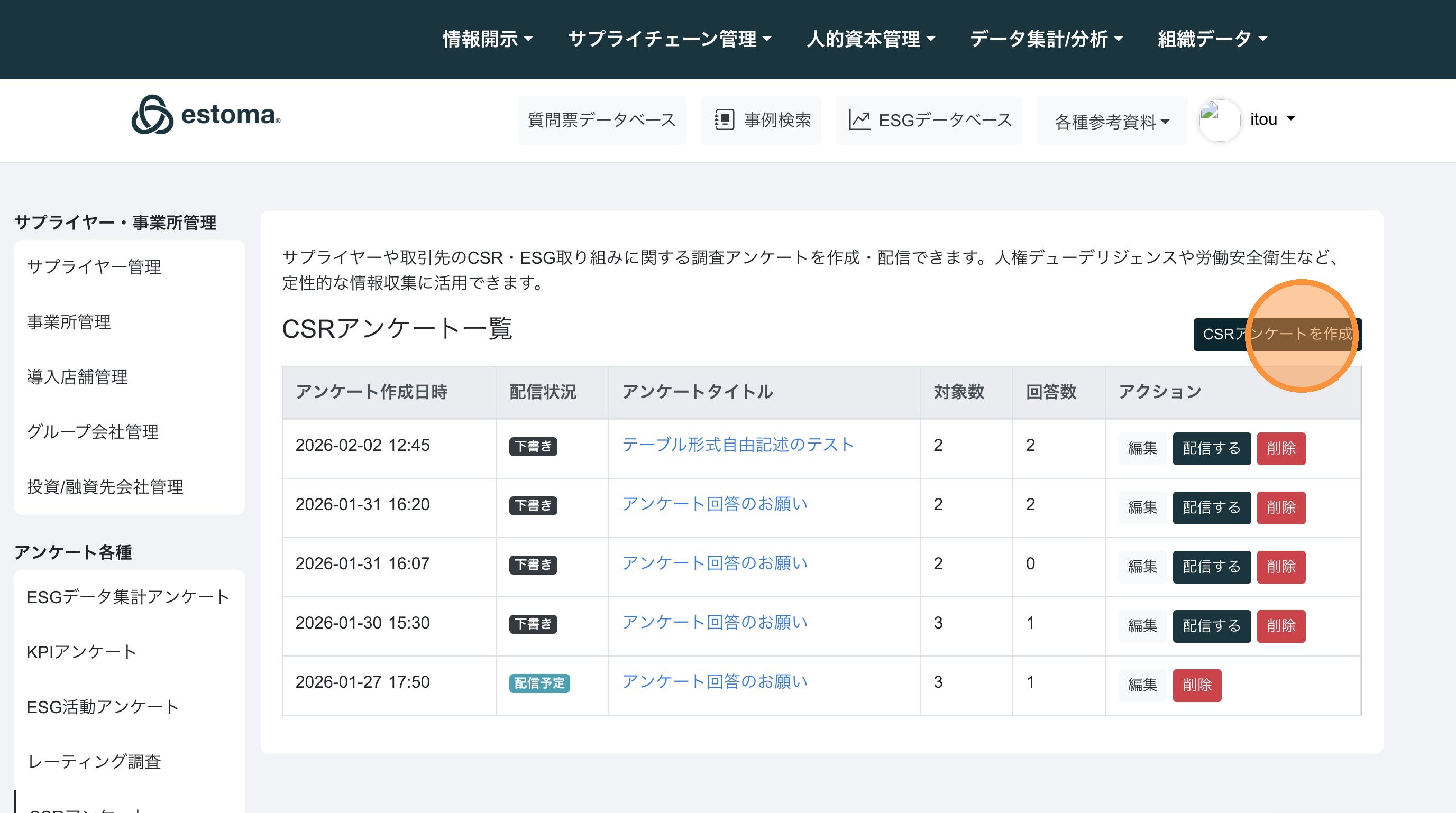Expand the サプライチェーン管理 dropdown menu
The height and width of the screenshot is (813, 1456).
[x=669, y=39]
